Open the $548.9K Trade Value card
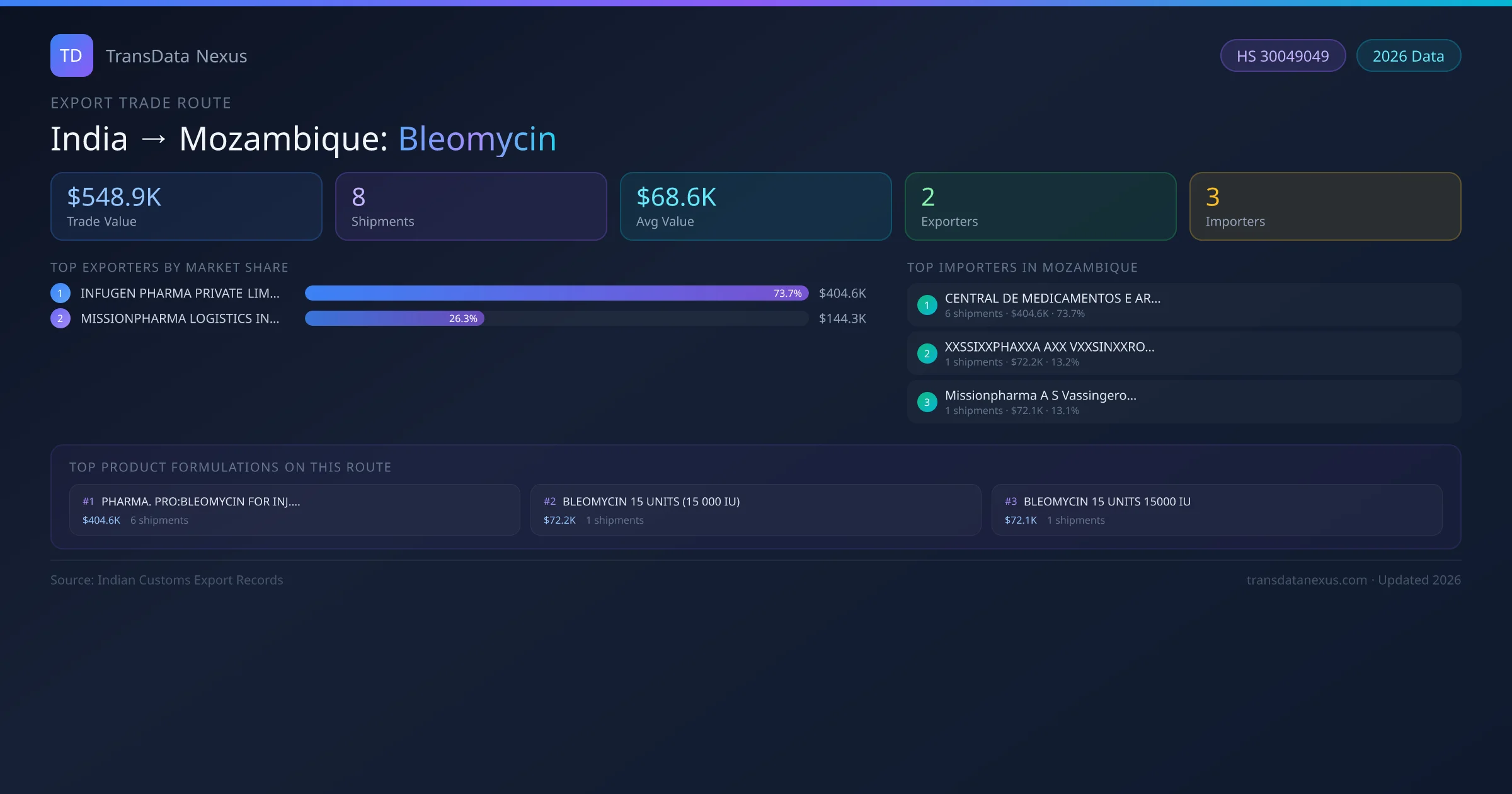Screen dimensions: 1512x794 [186, 207]
